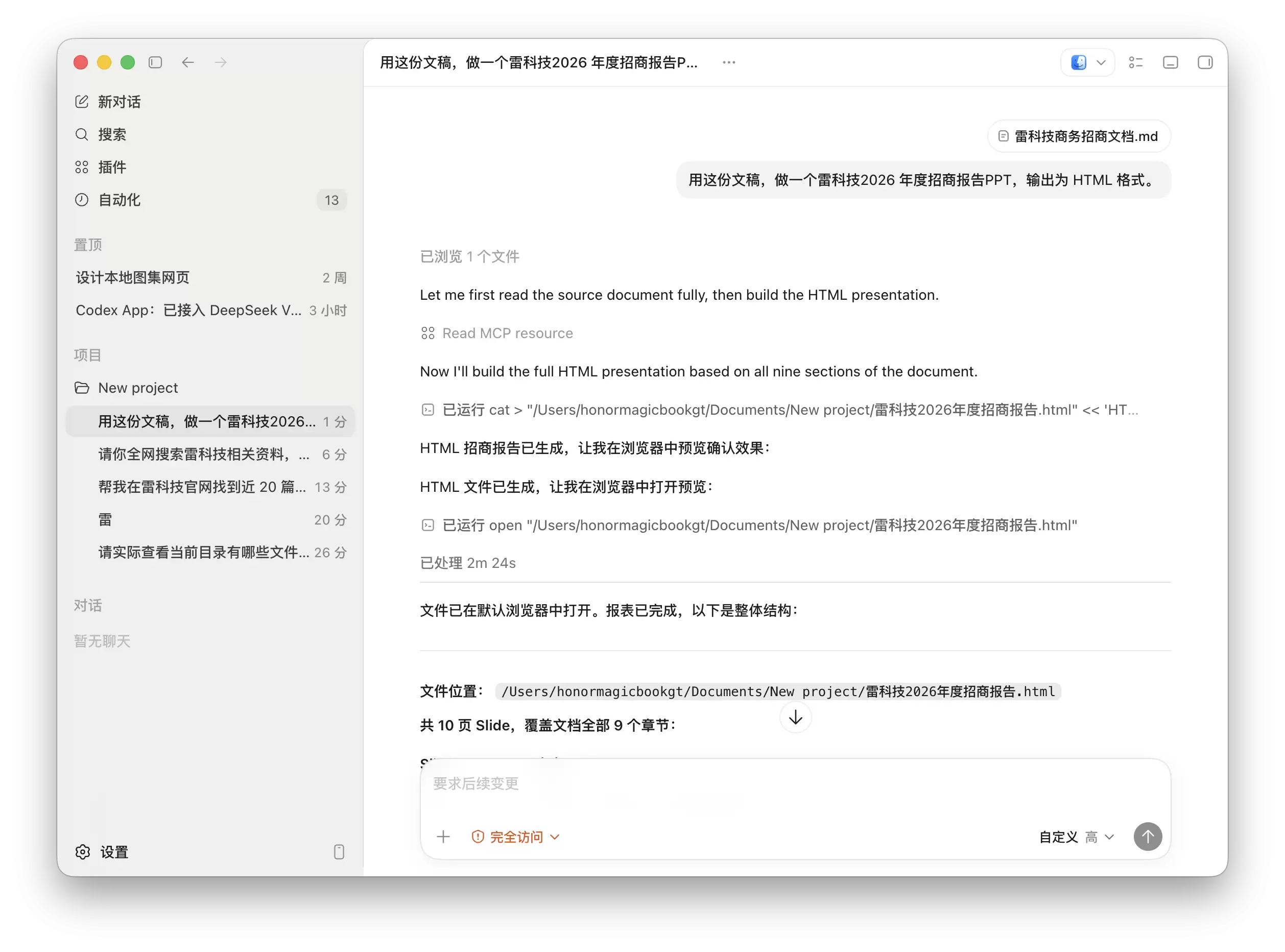Open chat 请你全网搜索雷科技相关资料
Screen dimensions: 1285x952
tap(210, 455)
